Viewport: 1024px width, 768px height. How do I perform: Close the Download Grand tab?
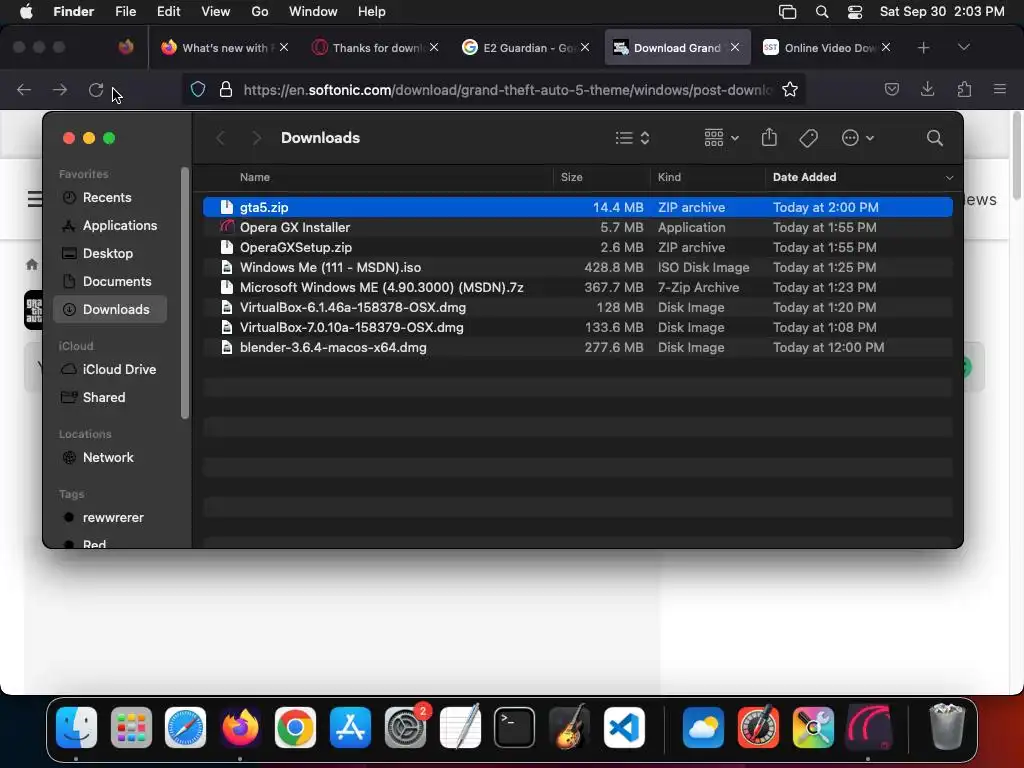(x=735, y=47)
